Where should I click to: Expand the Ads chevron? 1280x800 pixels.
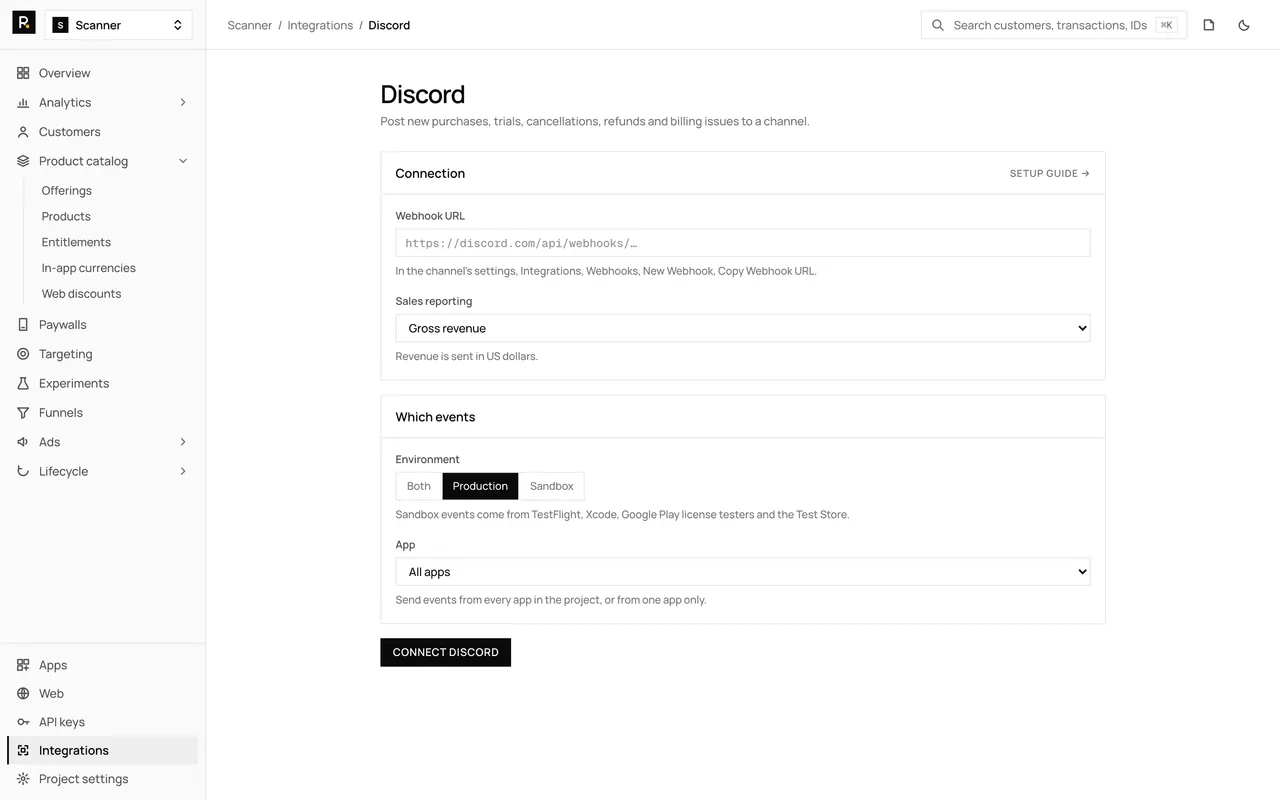point(183,442)
